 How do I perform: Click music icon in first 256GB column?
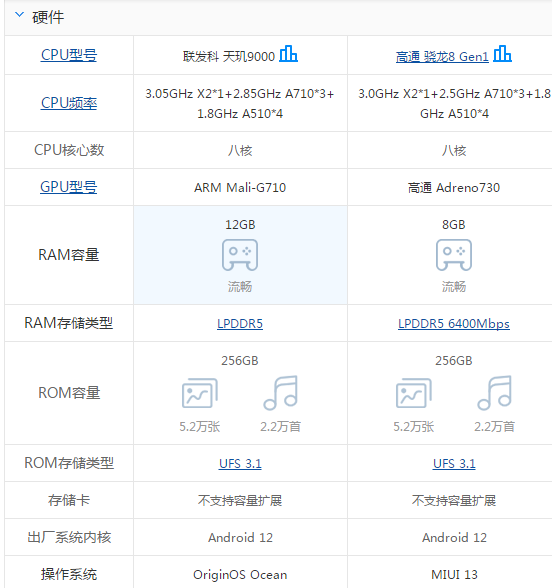[280, 393]
